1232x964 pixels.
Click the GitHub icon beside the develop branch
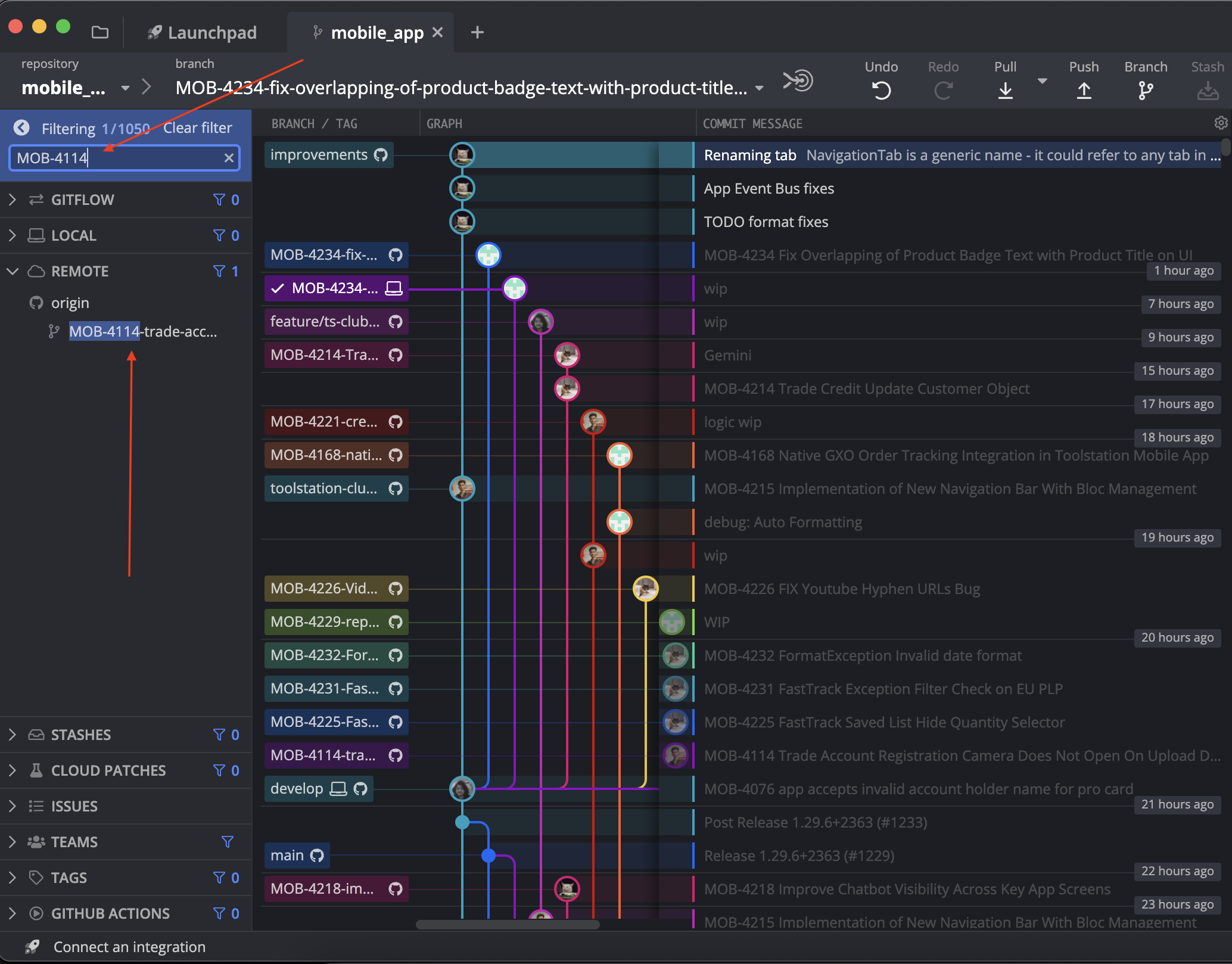click(360, 788)
